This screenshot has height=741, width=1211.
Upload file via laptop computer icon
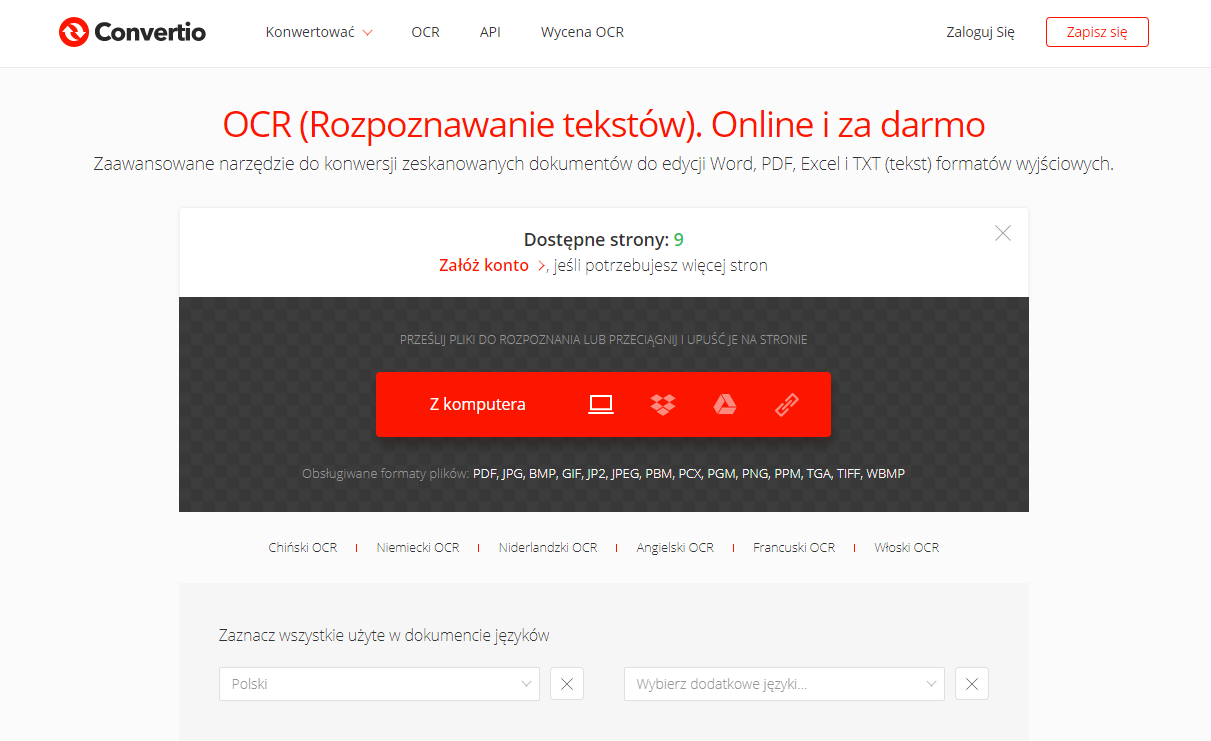pyautogui.click(x=600, y=404)
